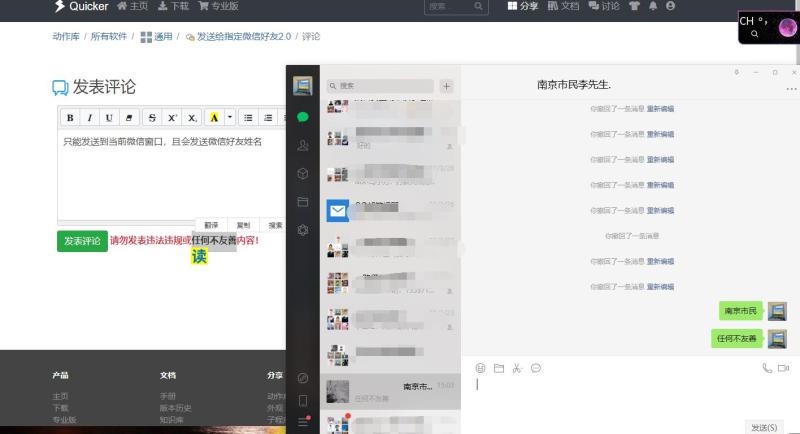Viewport: 800px width, 434px height.
Task: Follow the 所有软件 breadcrumb link
Action: pyautogui.click(x=109, y=36)
